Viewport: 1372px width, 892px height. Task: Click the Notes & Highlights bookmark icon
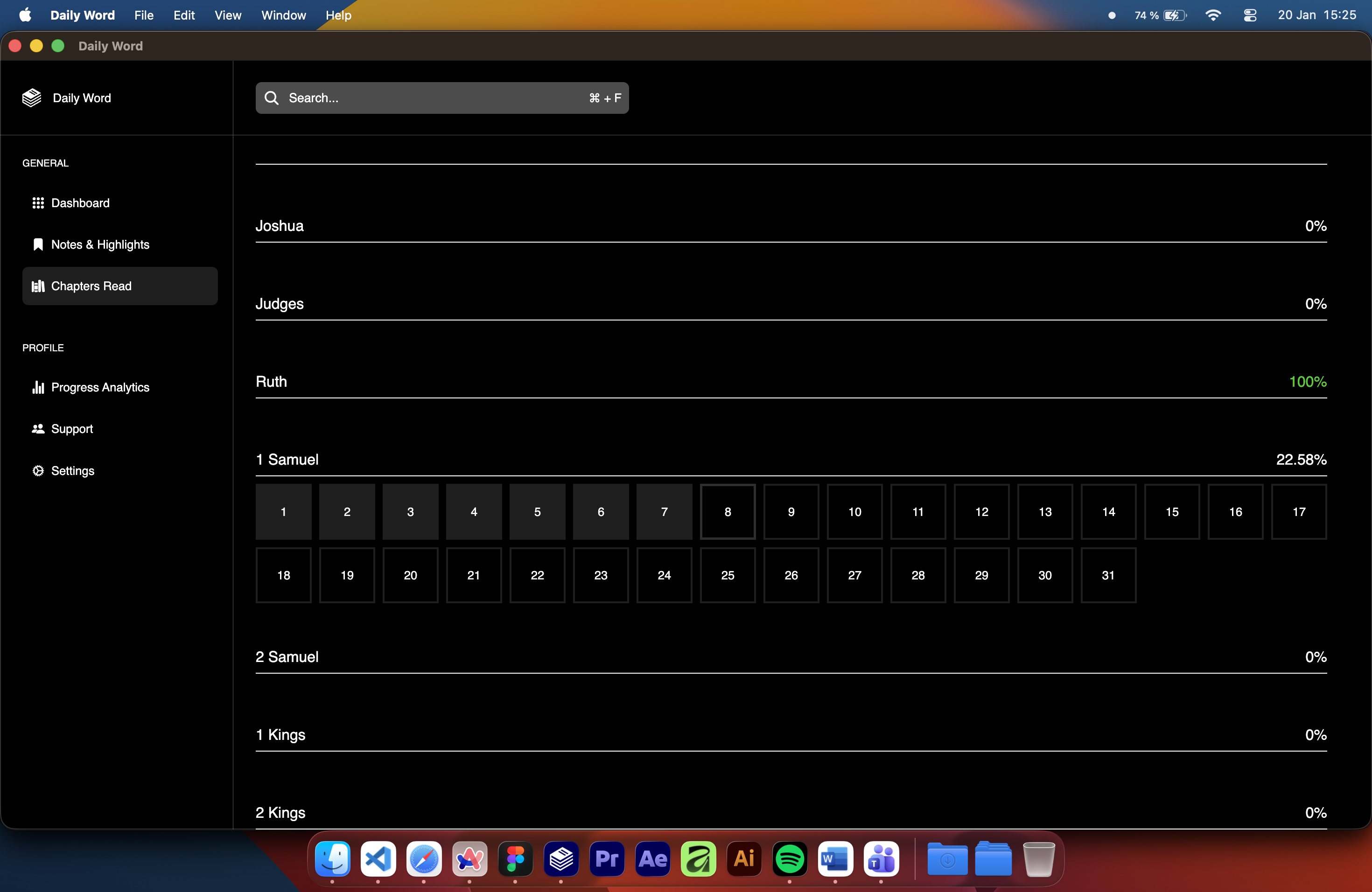(x=38, y=244)
